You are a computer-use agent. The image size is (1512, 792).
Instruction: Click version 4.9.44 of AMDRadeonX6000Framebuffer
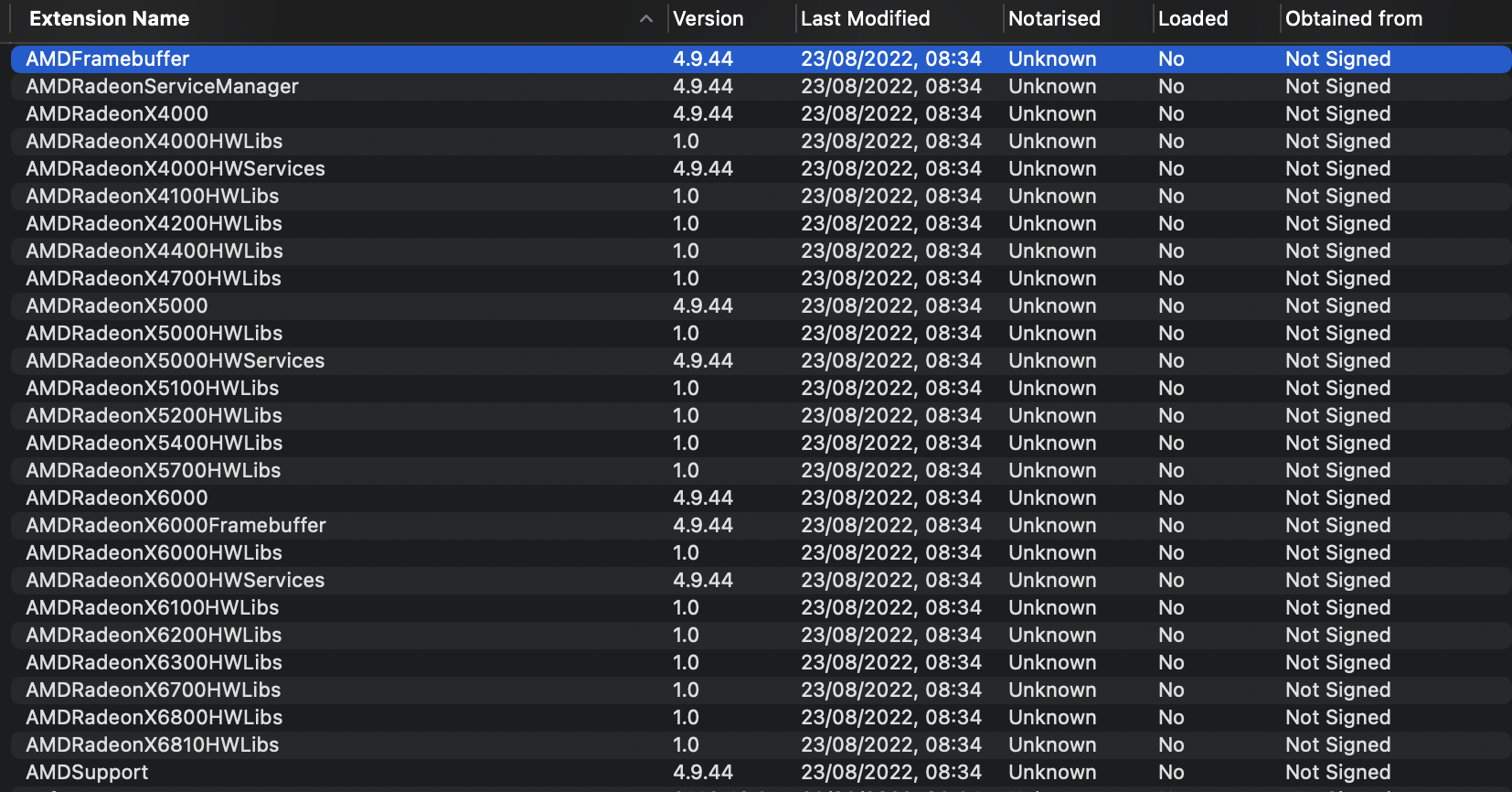pos(703,525)
